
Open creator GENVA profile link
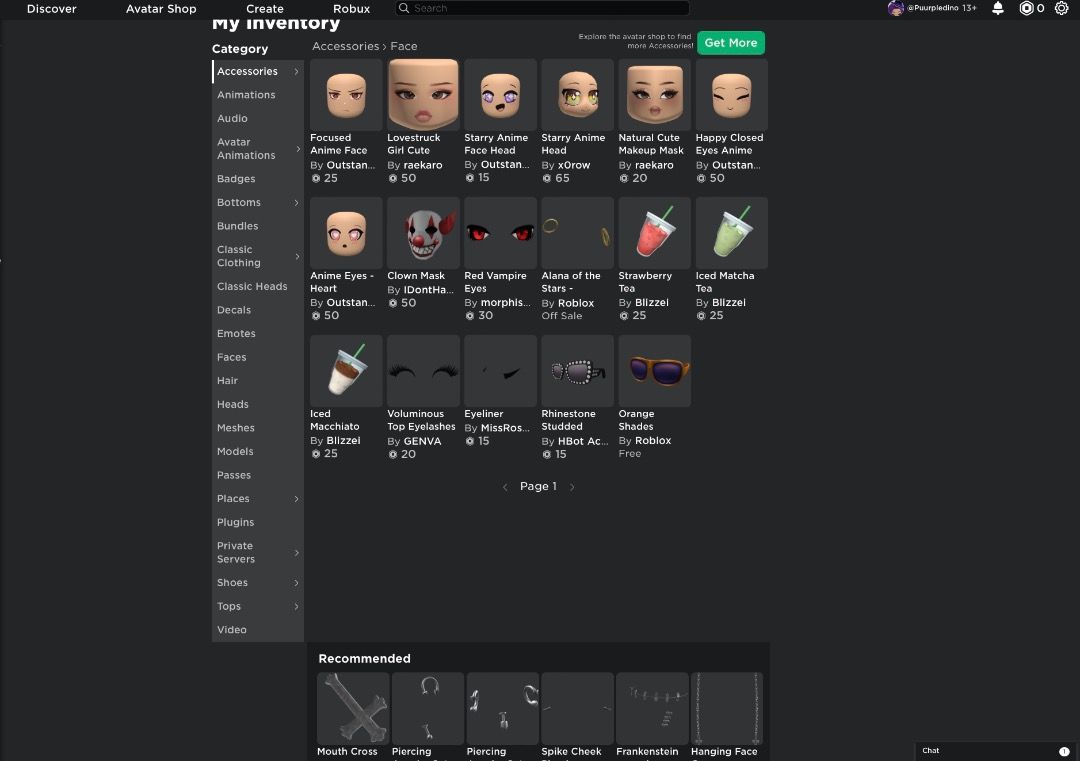pos(422,441)
